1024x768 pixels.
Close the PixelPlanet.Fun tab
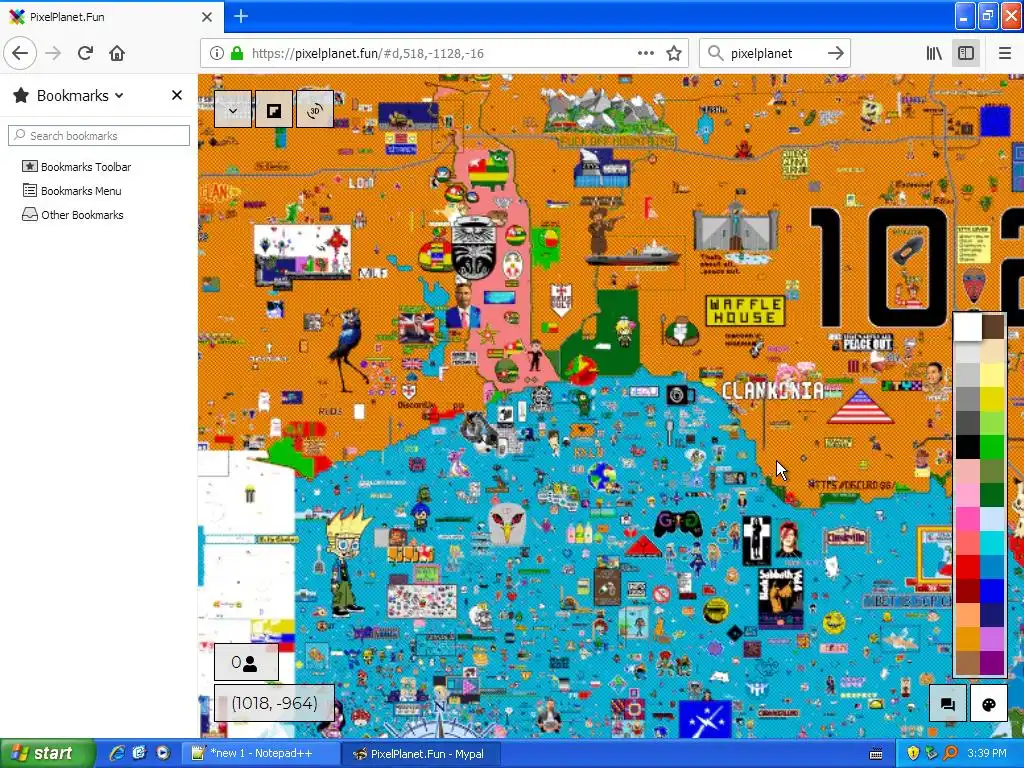pyautogui.click(x=207, y=17)
